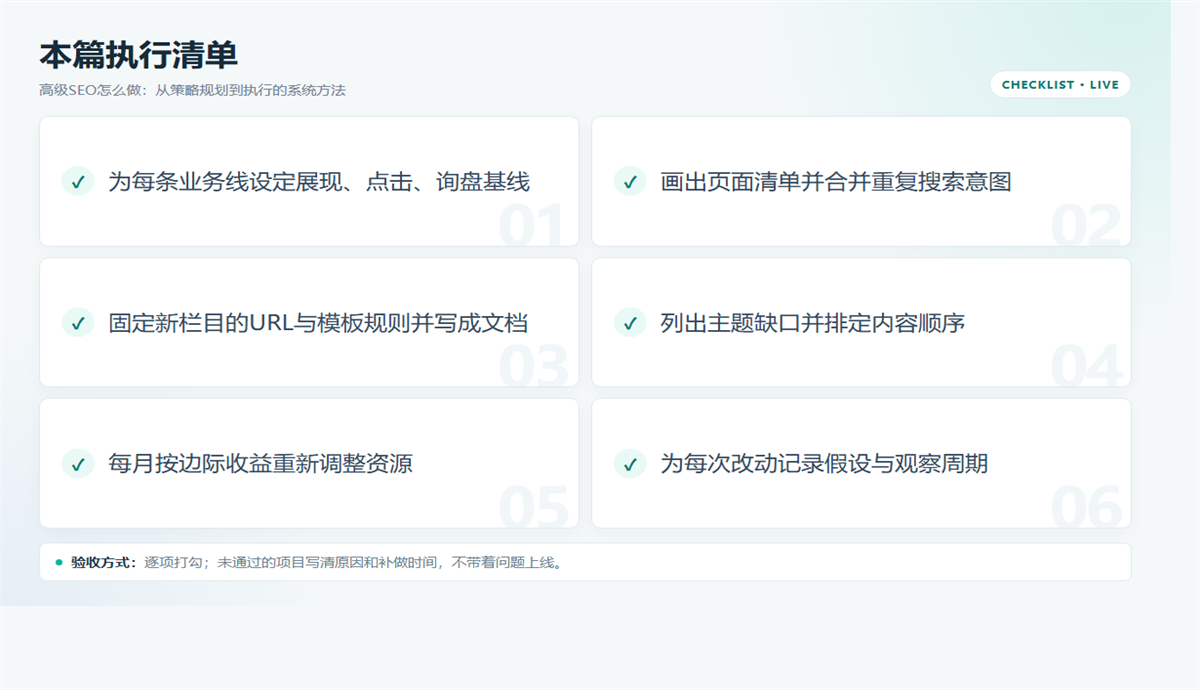This screenshot has width=1200, height=690.
Task: Click the check icon beside 固定新栏目的URL与模板规则并写成文档
Action: [x=78, y=323]
